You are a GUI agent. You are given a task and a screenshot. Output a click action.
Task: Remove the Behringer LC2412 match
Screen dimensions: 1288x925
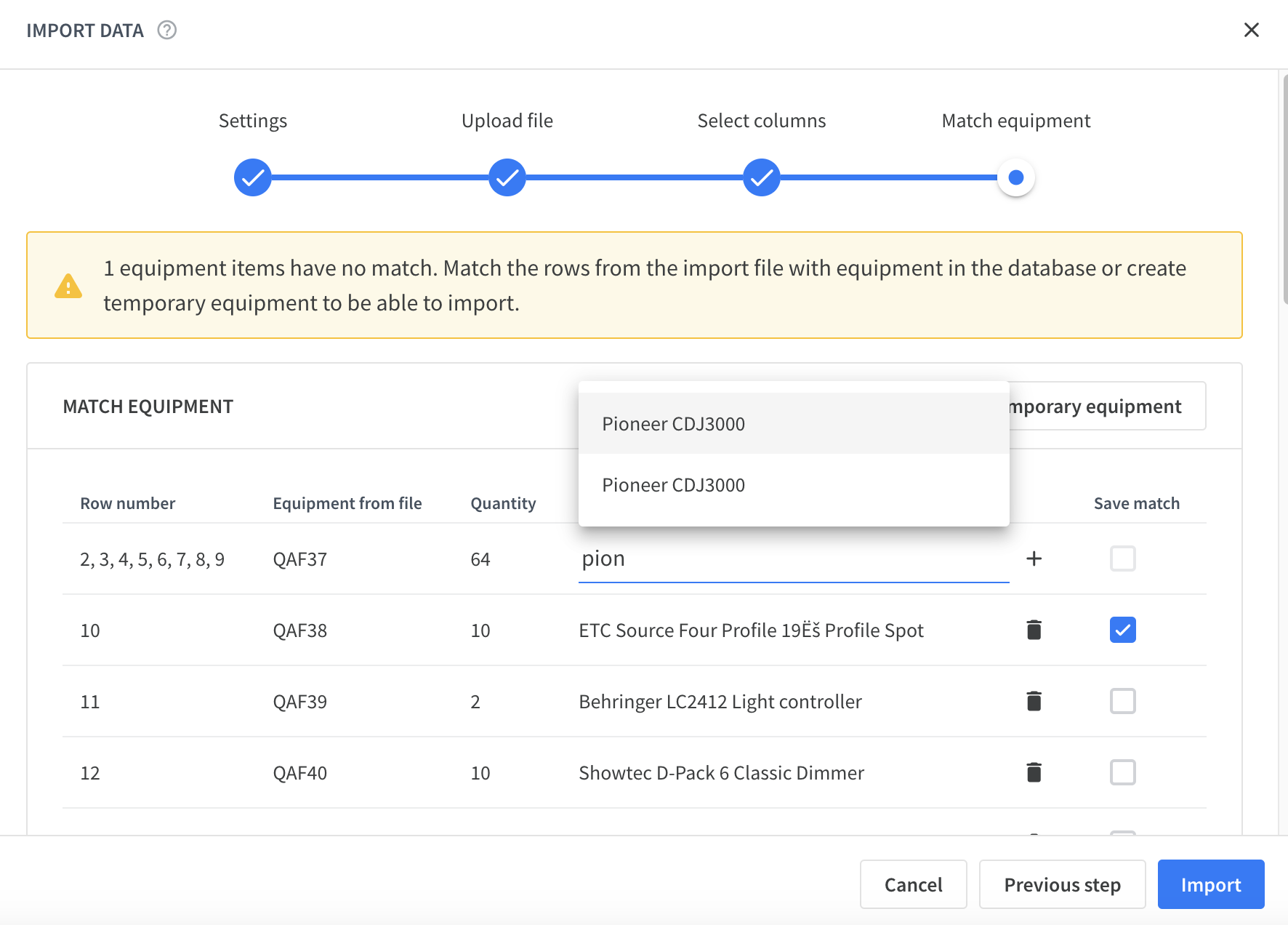(x=1034, y=701)
